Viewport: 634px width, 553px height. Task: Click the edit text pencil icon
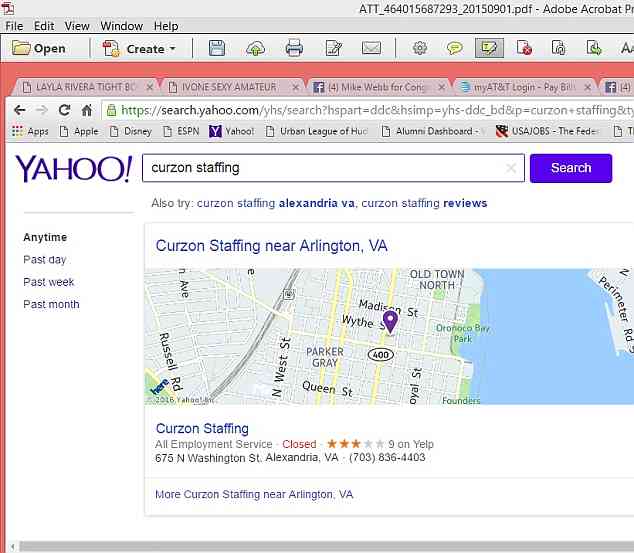(334, 48)
